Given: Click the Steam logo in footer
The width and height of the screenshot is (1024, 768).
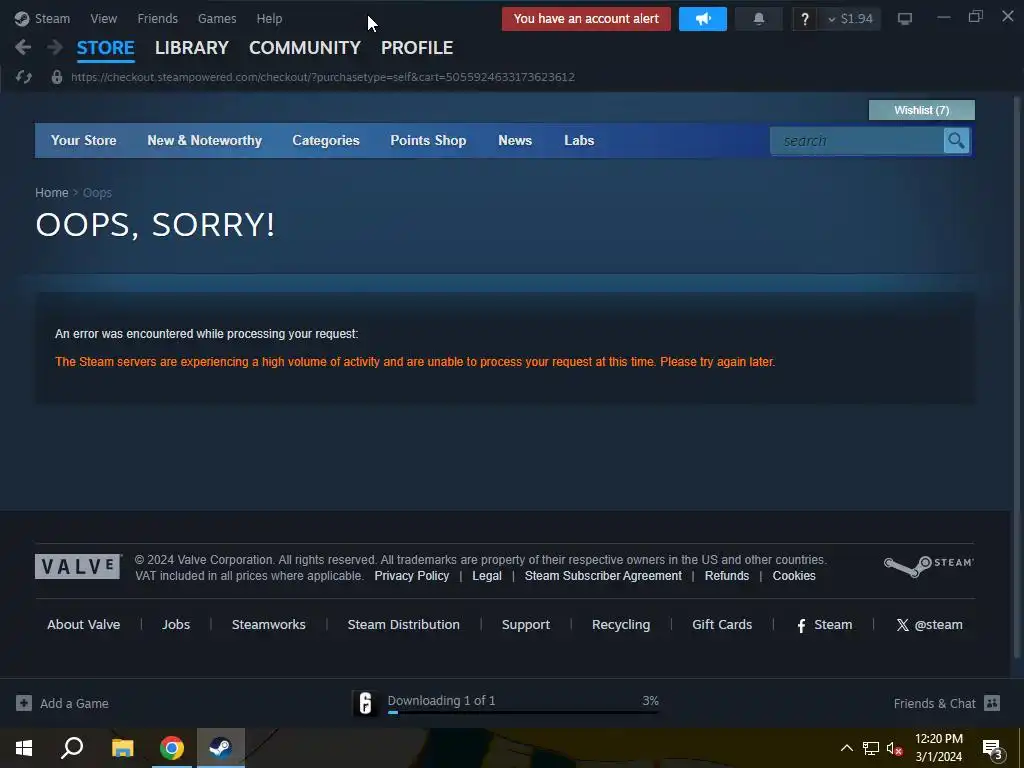Looking at the screenshot, I should pos(928,566).
